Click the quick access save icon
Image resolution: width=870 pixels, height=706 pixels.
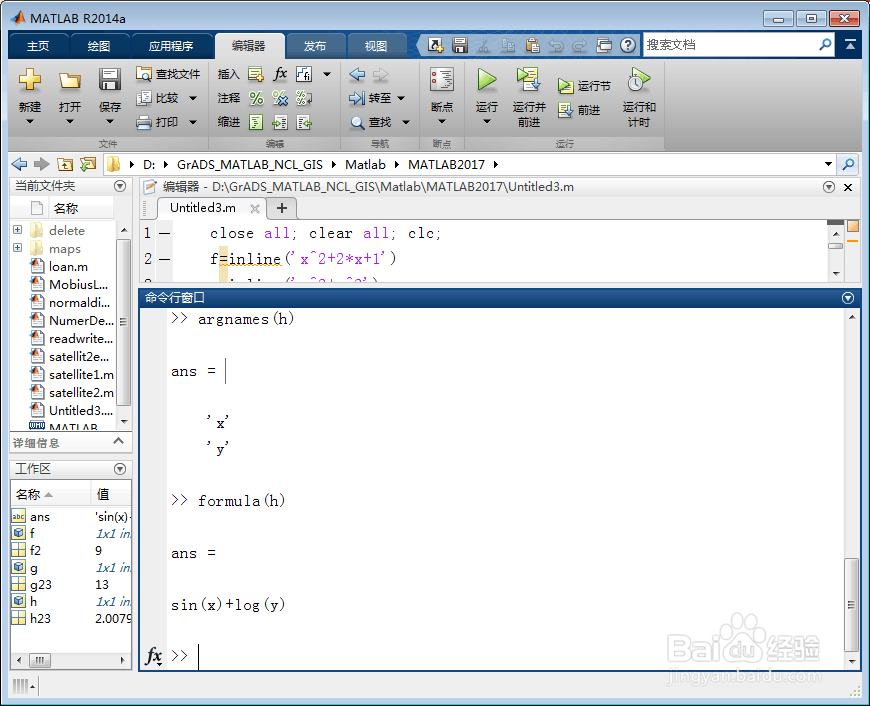click(x=460, y=45)
